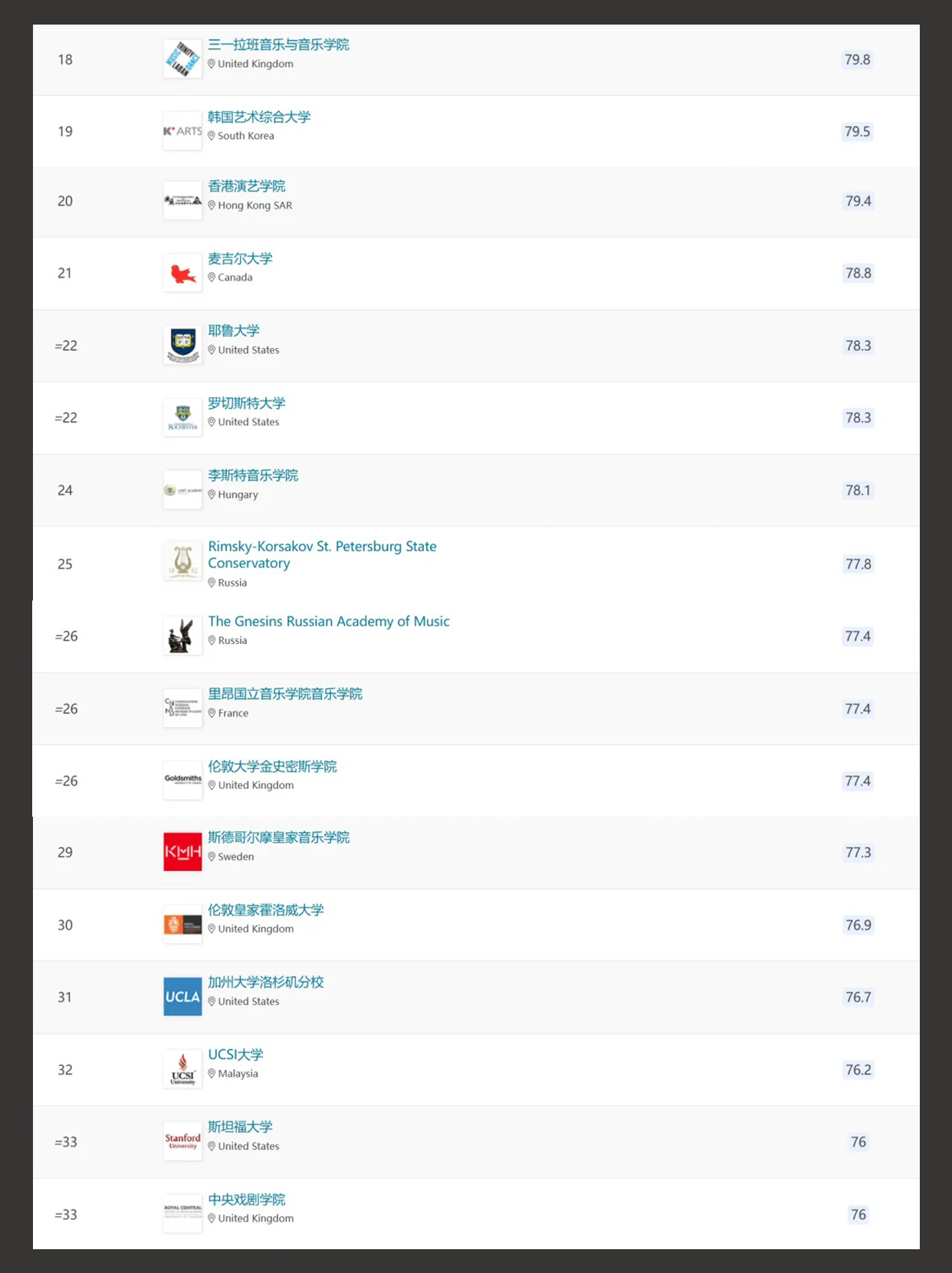952x1273 pixels.
Task: Click the K-ARTS logo icon
Action: (182, 131)
